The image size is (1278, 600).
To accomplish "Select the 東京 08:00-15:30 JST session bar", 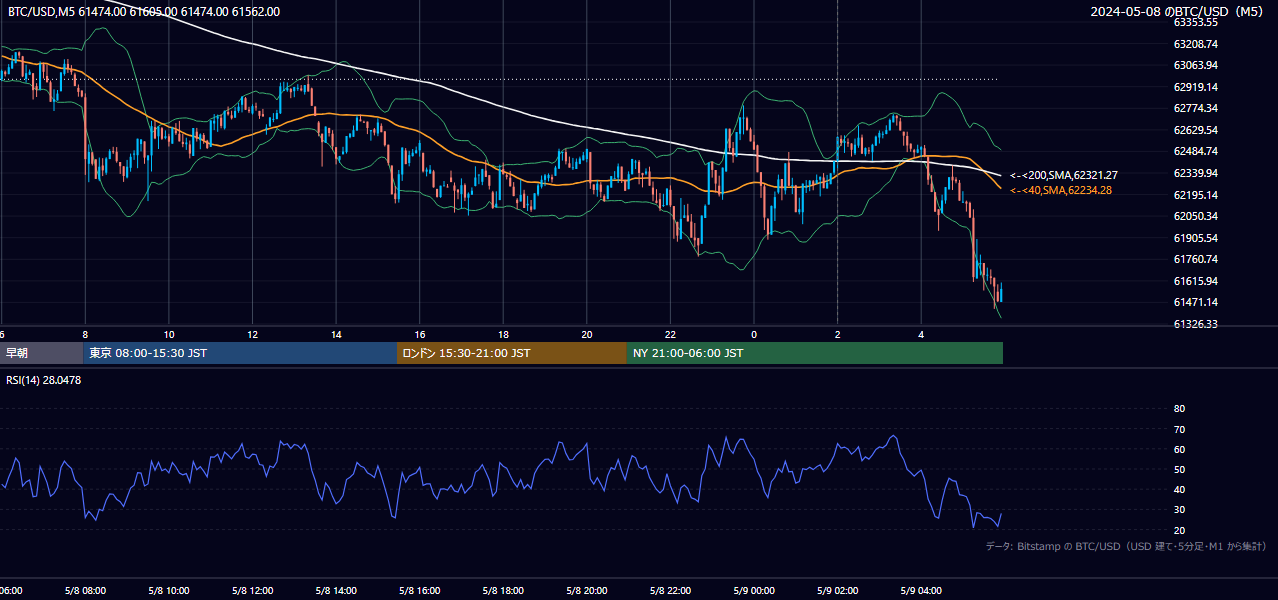I will click(x=240, y=353).
